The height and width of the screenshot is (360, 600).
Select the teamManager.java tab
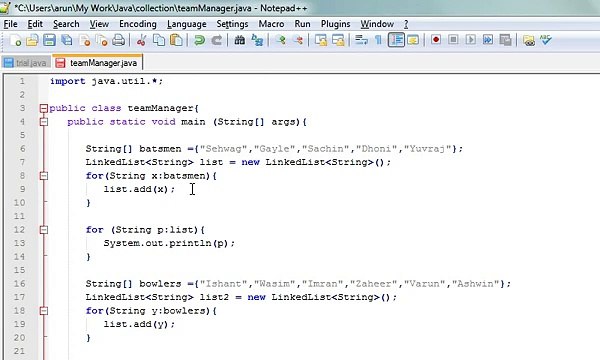click(x=97, y=62)
